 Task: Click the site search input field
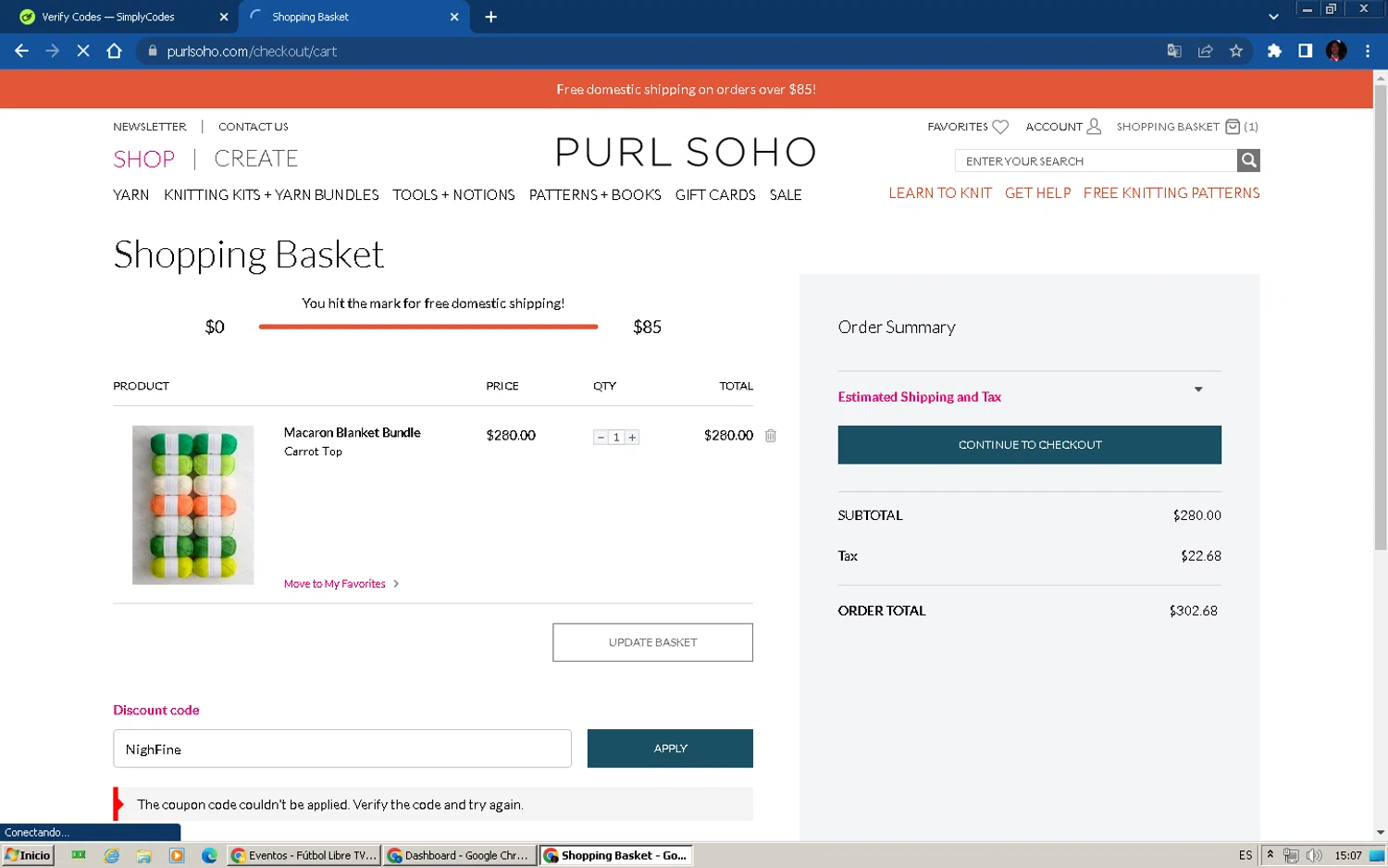point(1096,161)
